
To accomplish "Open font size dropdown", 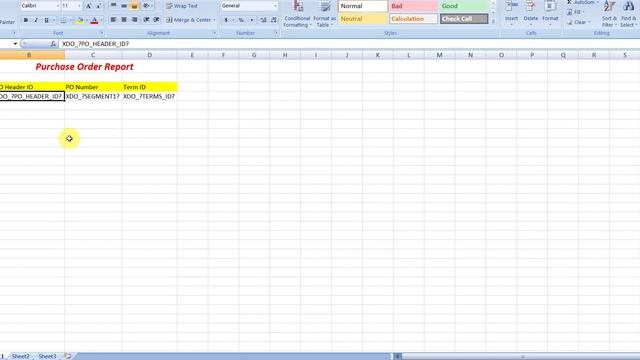I will 79,6.
